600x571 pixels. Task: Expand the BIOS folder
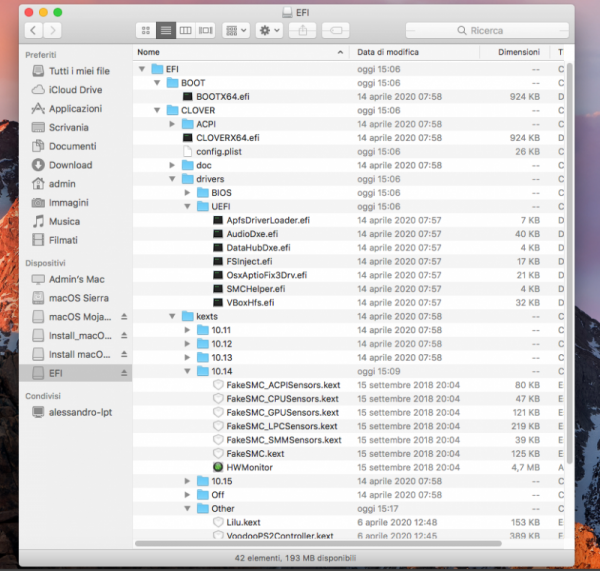point(187,193)
